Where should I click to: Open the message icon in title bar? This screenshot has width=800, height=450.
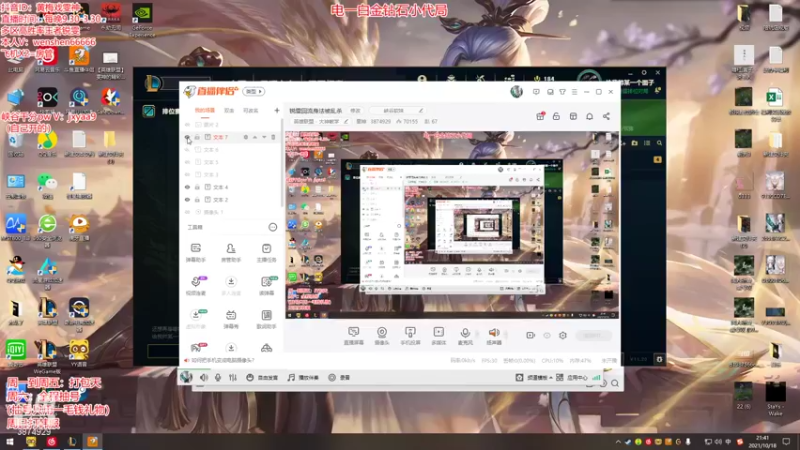tap(536, 92)
